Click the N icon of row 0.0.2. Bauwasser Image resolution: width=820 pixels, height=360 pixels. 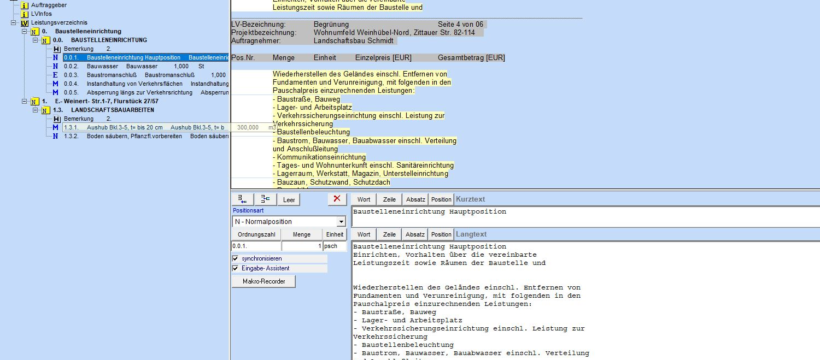point(56,66)
